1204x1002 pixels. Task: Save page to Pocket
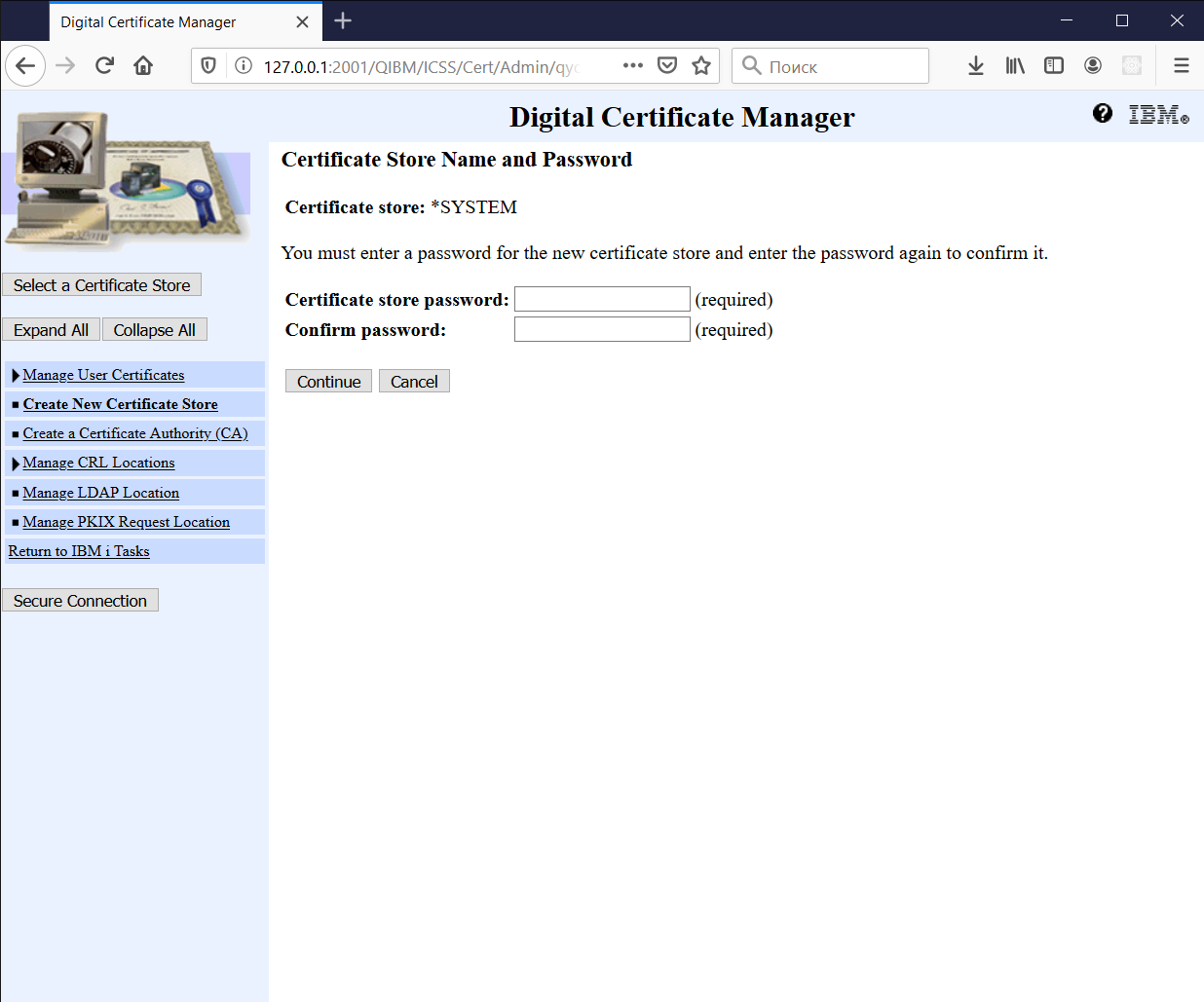coord(667,66)
